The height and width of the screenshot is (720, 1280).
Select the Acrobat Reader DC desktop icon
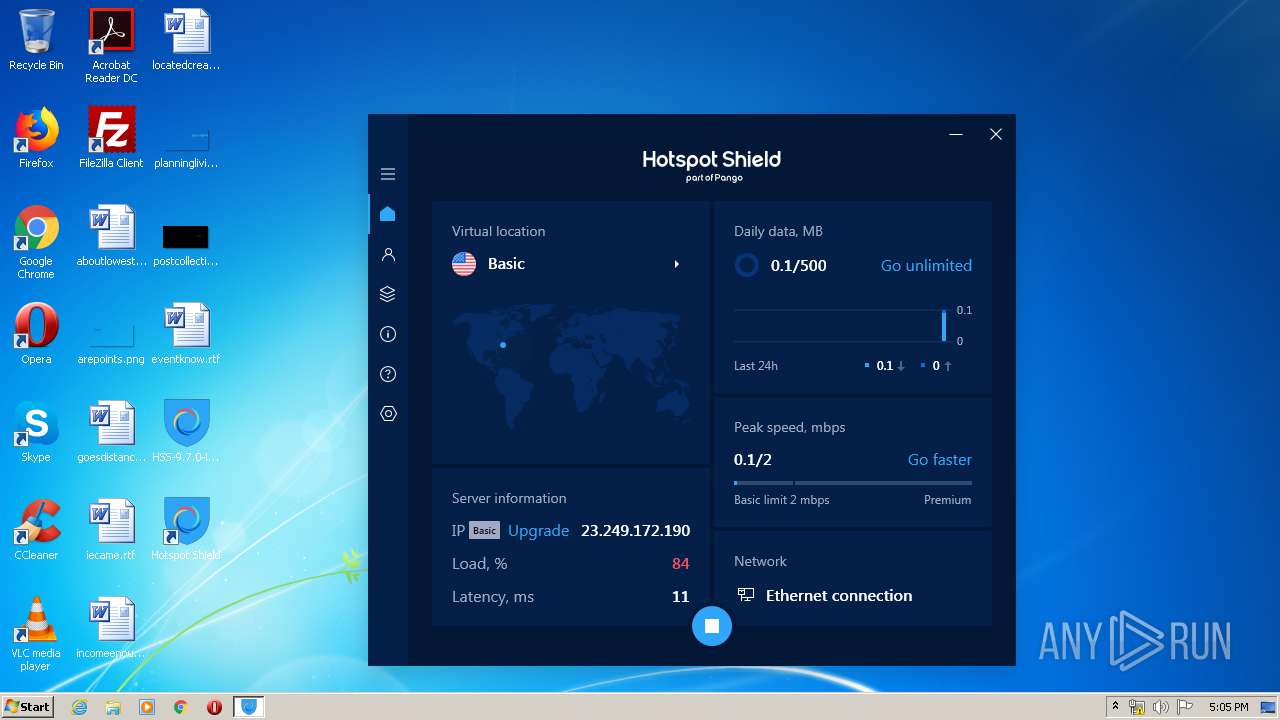[111, 46]
